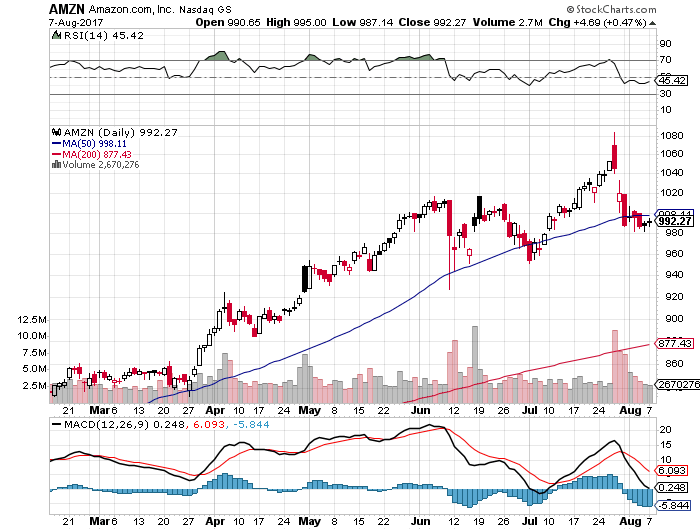Click the Volume bars legend icon

coord(56,164)
